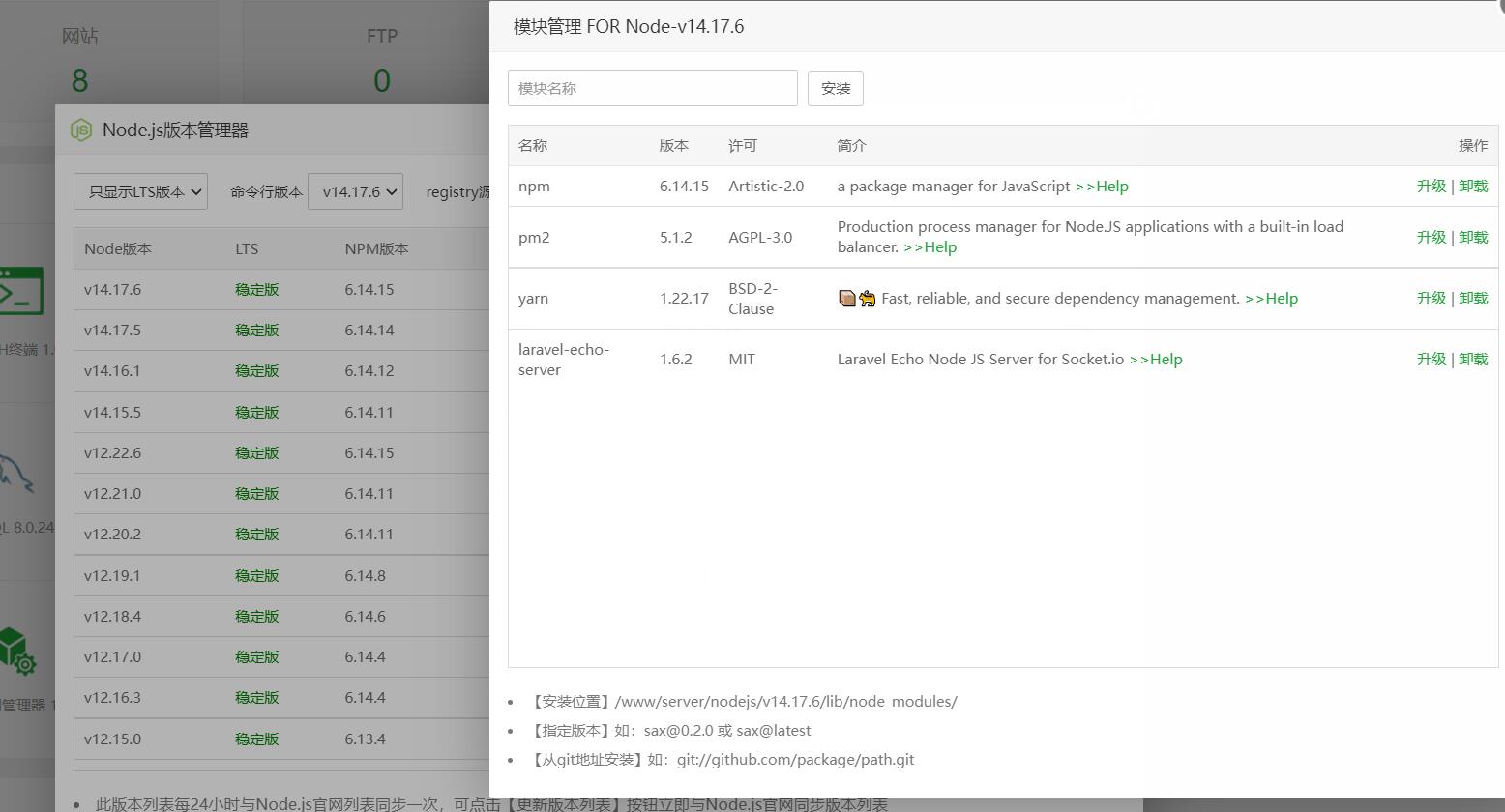Uninstall the pm2 module
Screen dimensions: 1505x812
click(1473, 238)
